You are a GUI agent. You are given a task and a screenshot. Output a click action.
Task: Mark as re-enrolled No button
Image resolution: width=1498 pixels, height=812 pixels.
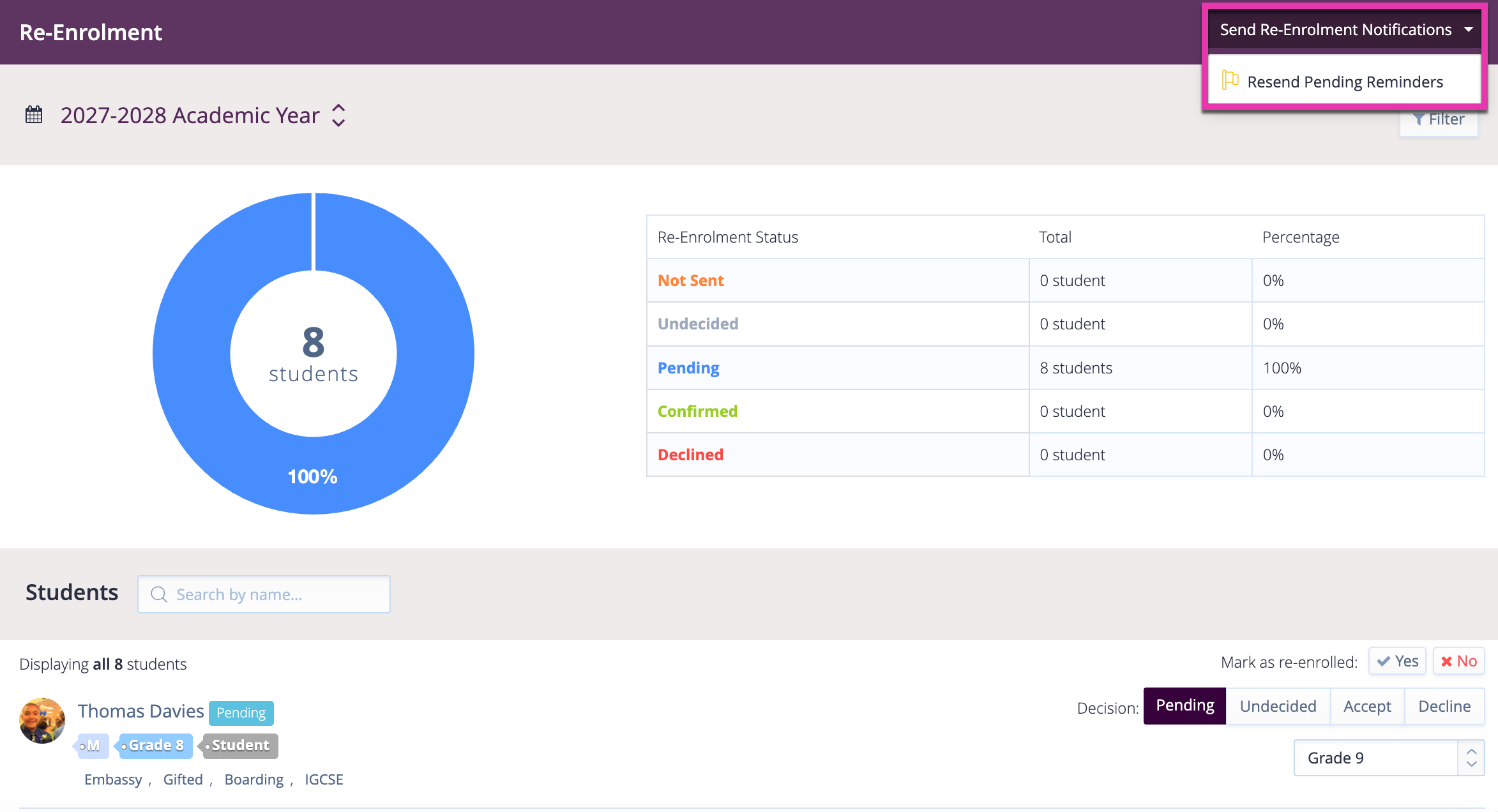(1459, 661)
